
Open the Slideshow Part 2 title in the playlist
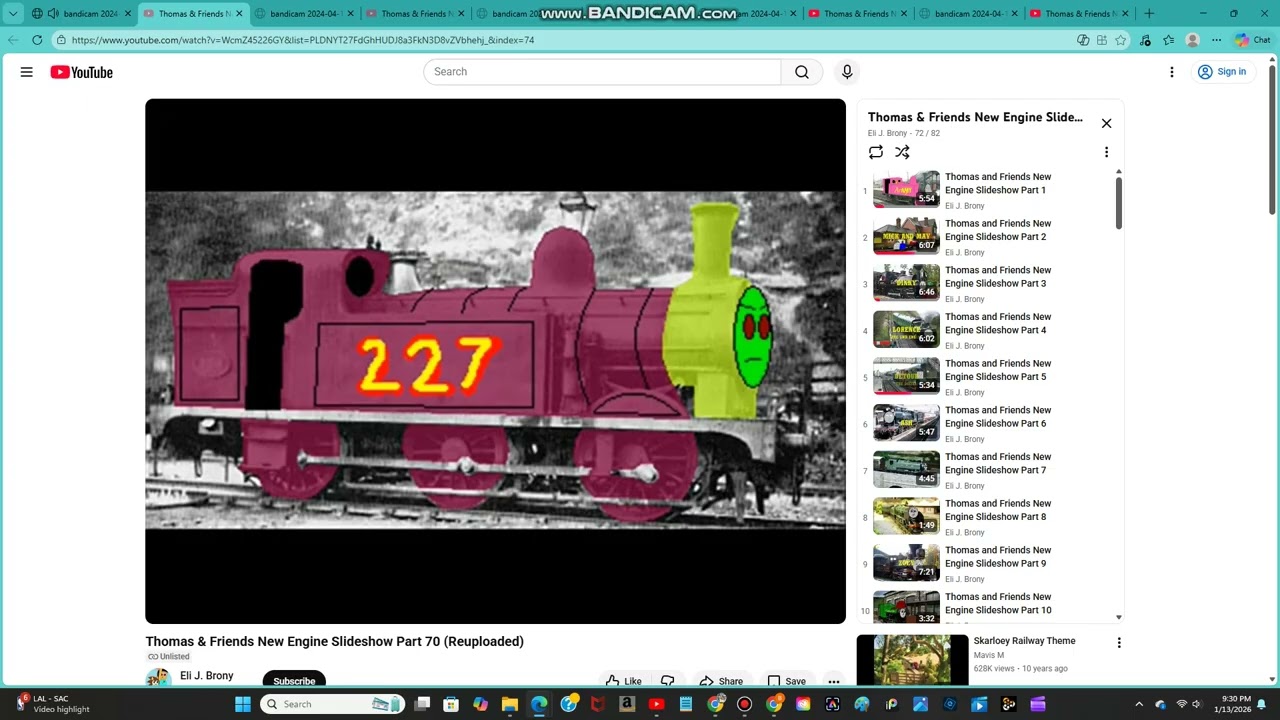(x=997, y=230)
